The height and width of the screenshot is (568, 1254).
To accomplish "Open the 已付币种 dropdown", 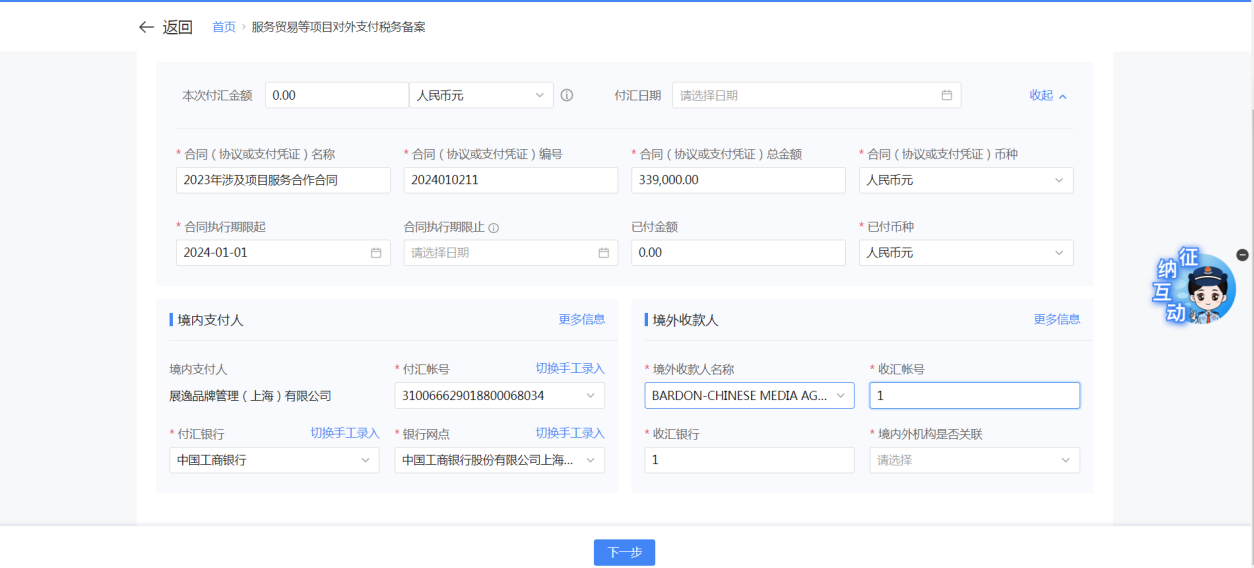I will tap(965, 253).
